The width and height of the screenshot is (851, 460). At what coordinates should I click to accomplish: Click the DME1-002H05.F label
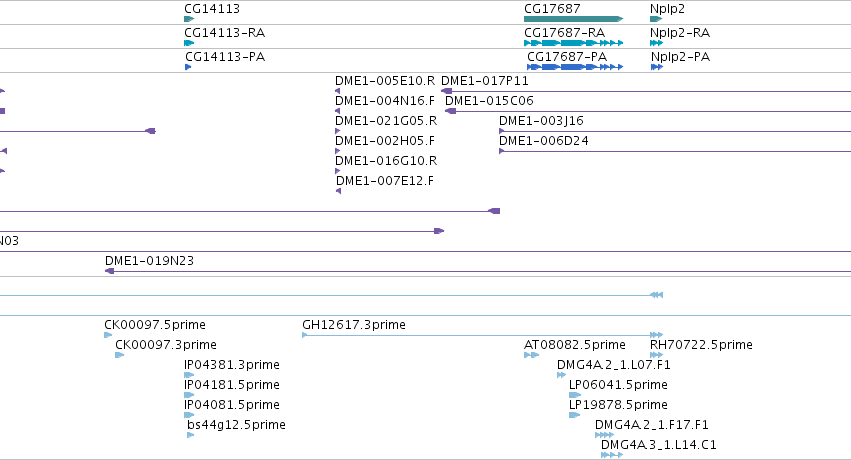coord(385,141)
